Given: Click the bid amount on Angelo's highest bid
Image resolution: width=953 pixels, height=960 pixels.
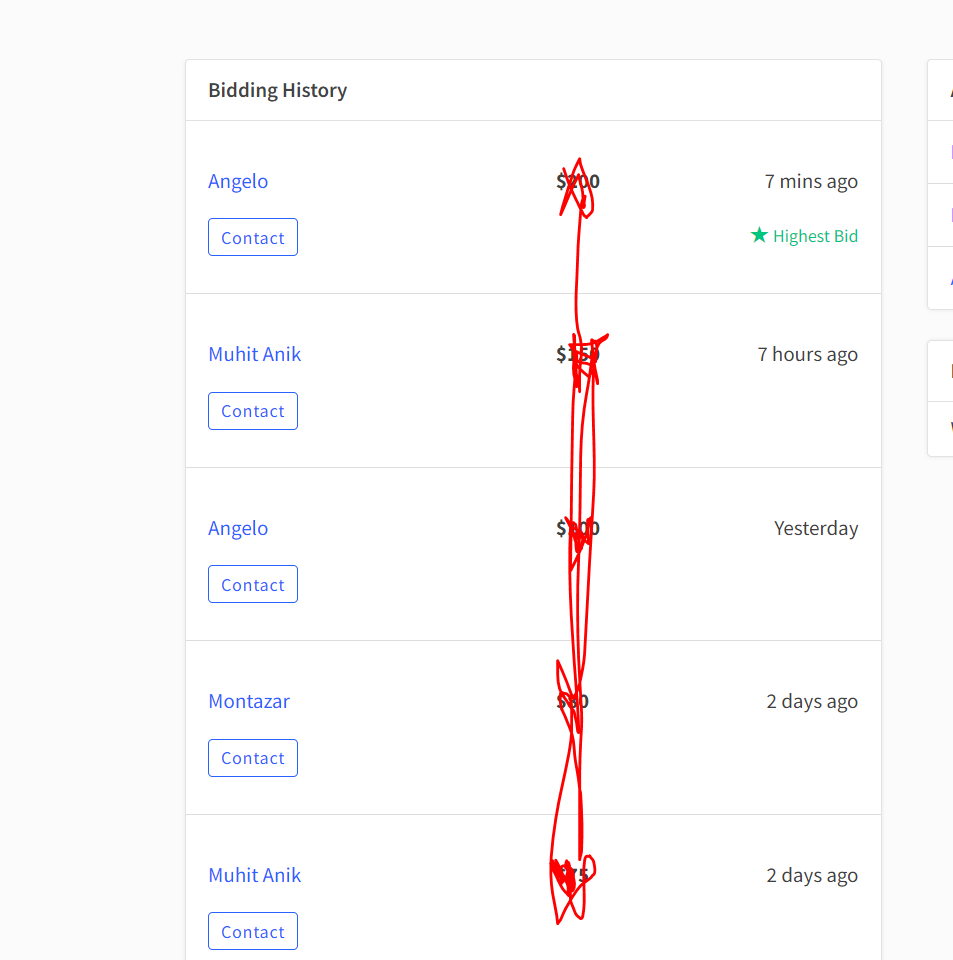Looking at the screenshot, I should pos(578,181).
